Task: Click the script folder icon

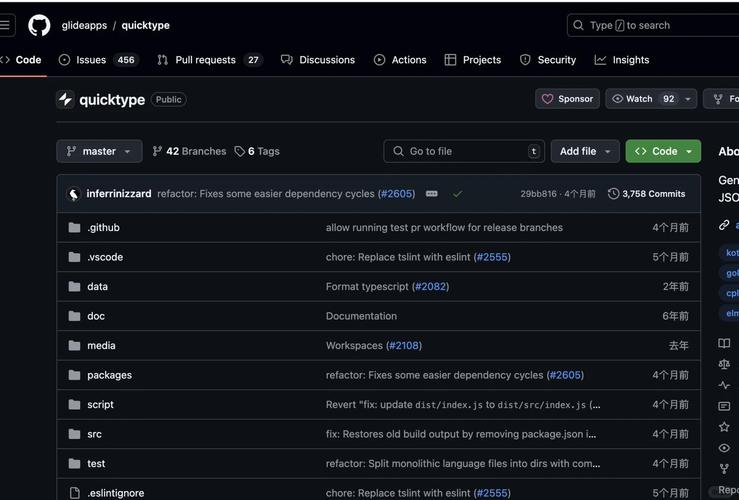Action: tap(74, 405)
